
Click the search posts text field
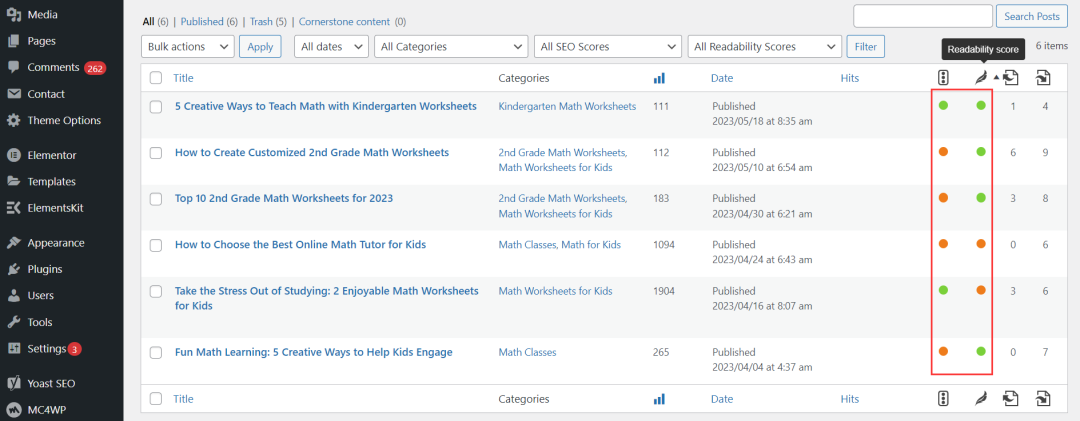point(921,16)
